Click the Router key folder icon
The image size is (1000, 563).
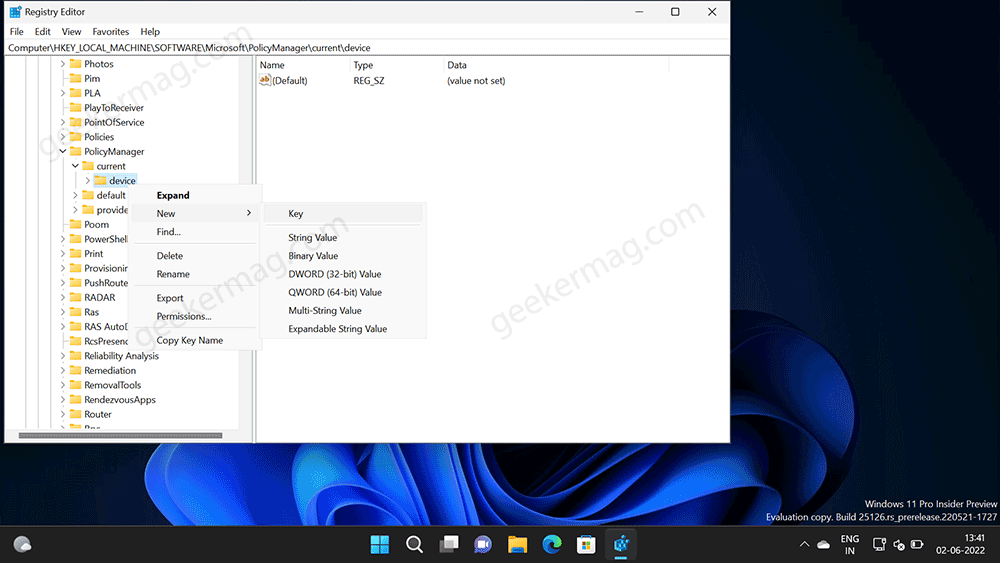coord(75,414)
